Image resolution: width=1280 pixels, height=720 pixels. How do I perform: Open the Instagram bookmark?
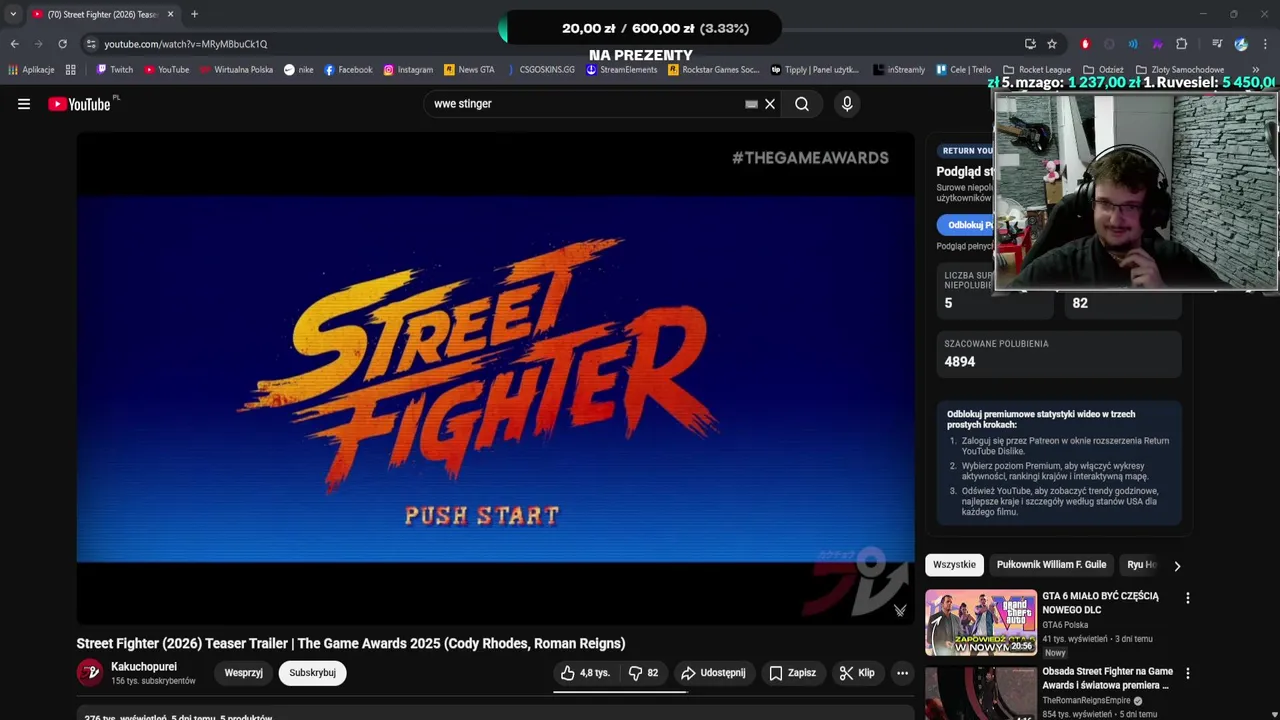click(408, 70)
